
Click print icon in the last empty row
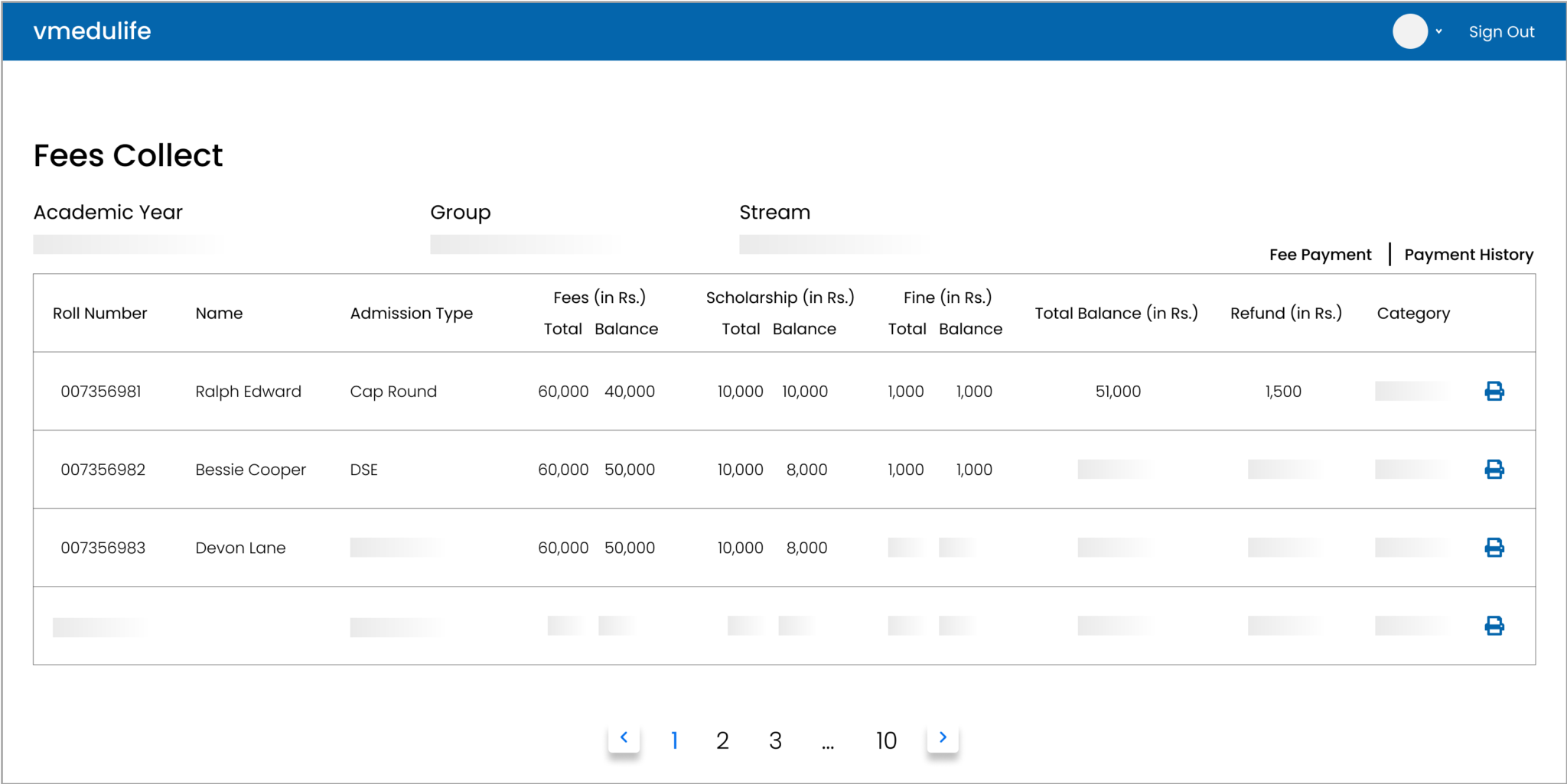pyautogui.click(x=1494, y=626)
